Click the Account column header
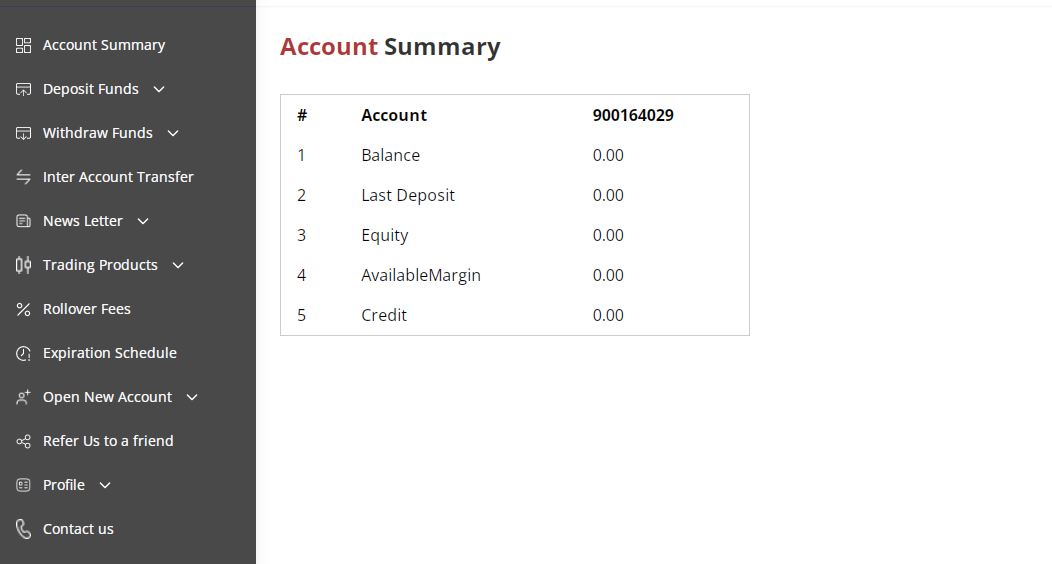Viewport: 1052px width, 564px height. pyautogui.click(x=394, y=115)
